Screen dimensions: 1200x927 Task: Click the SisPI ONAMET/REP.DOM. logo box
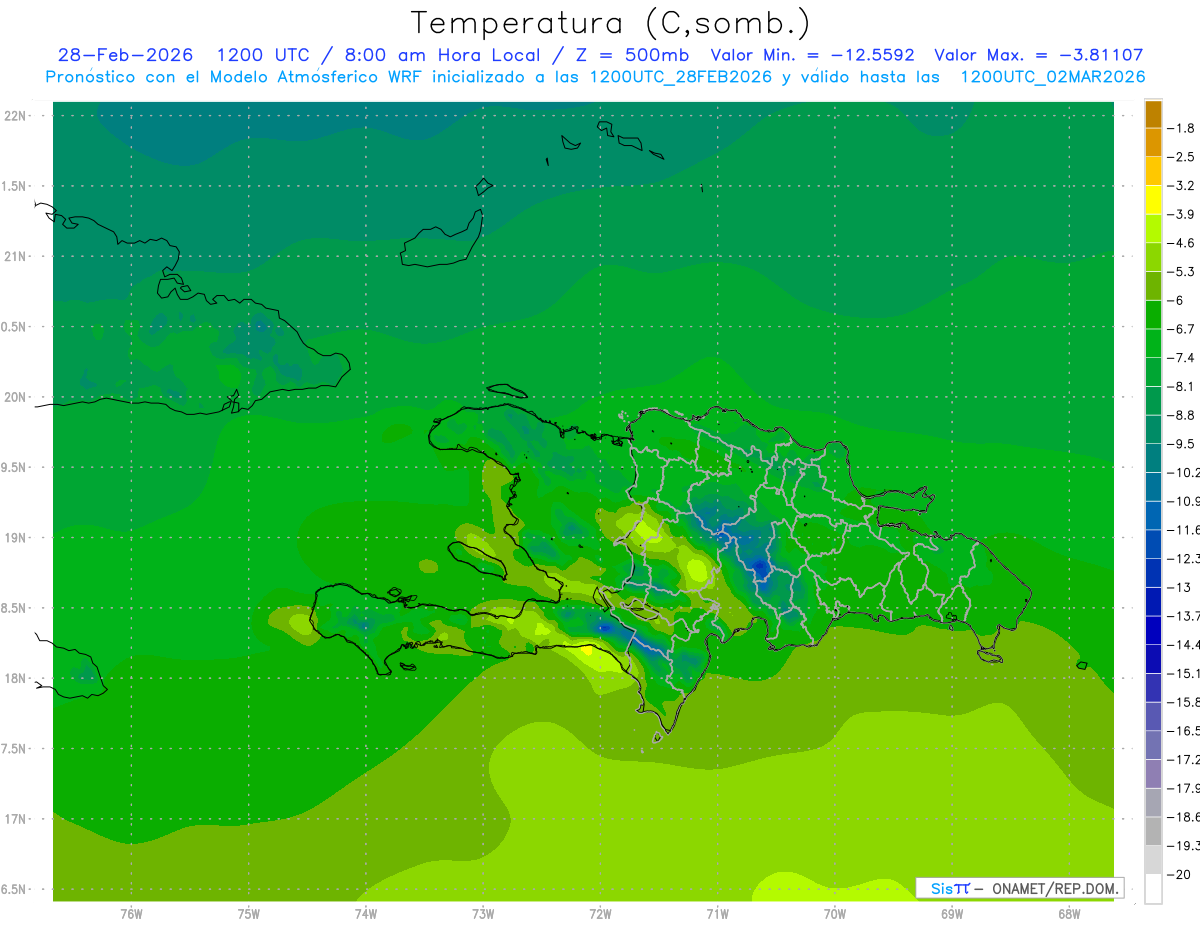1019,888
